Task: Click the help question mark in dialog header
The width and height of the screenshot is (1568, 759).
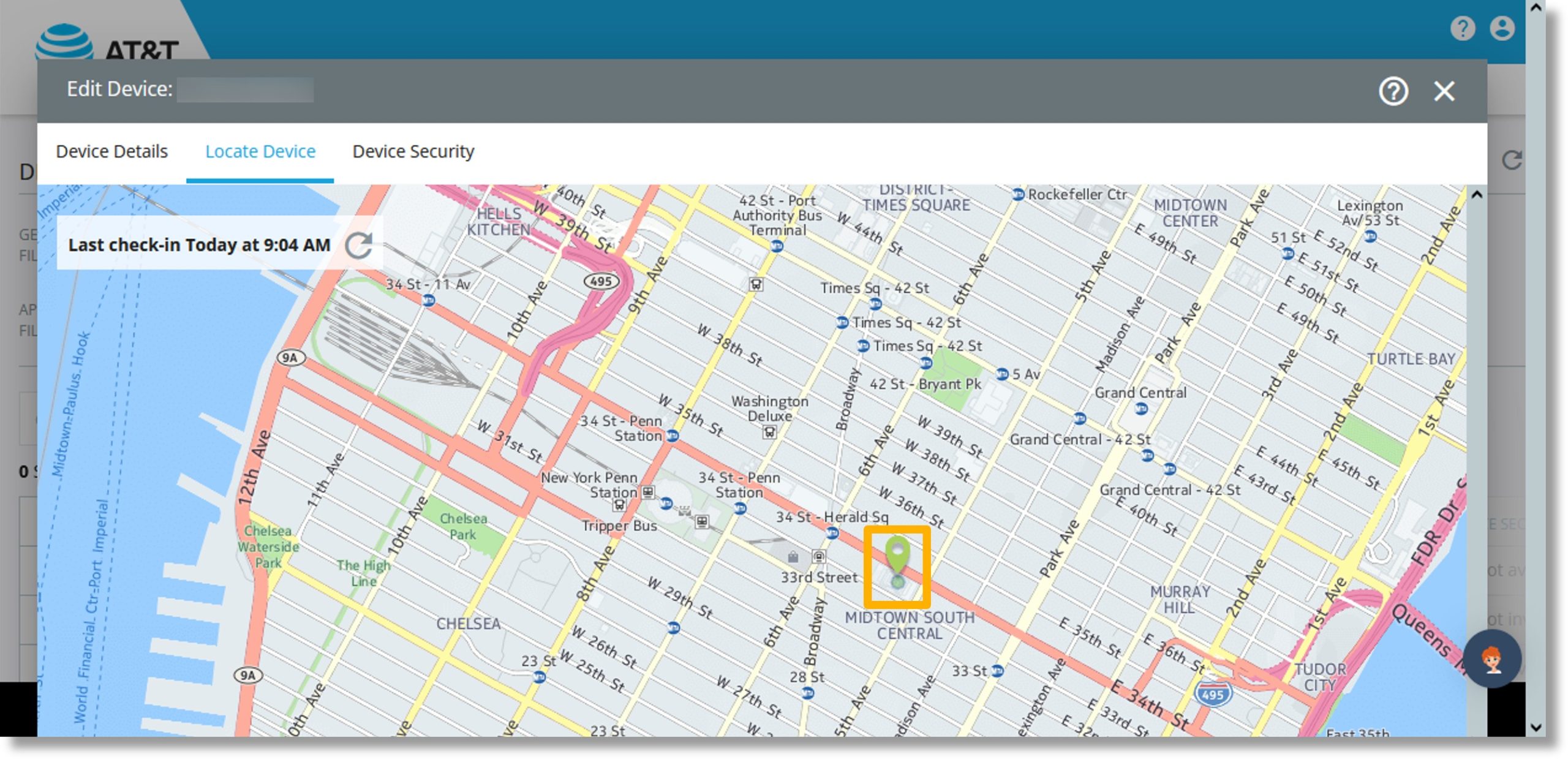Action: click(1394, 91)
